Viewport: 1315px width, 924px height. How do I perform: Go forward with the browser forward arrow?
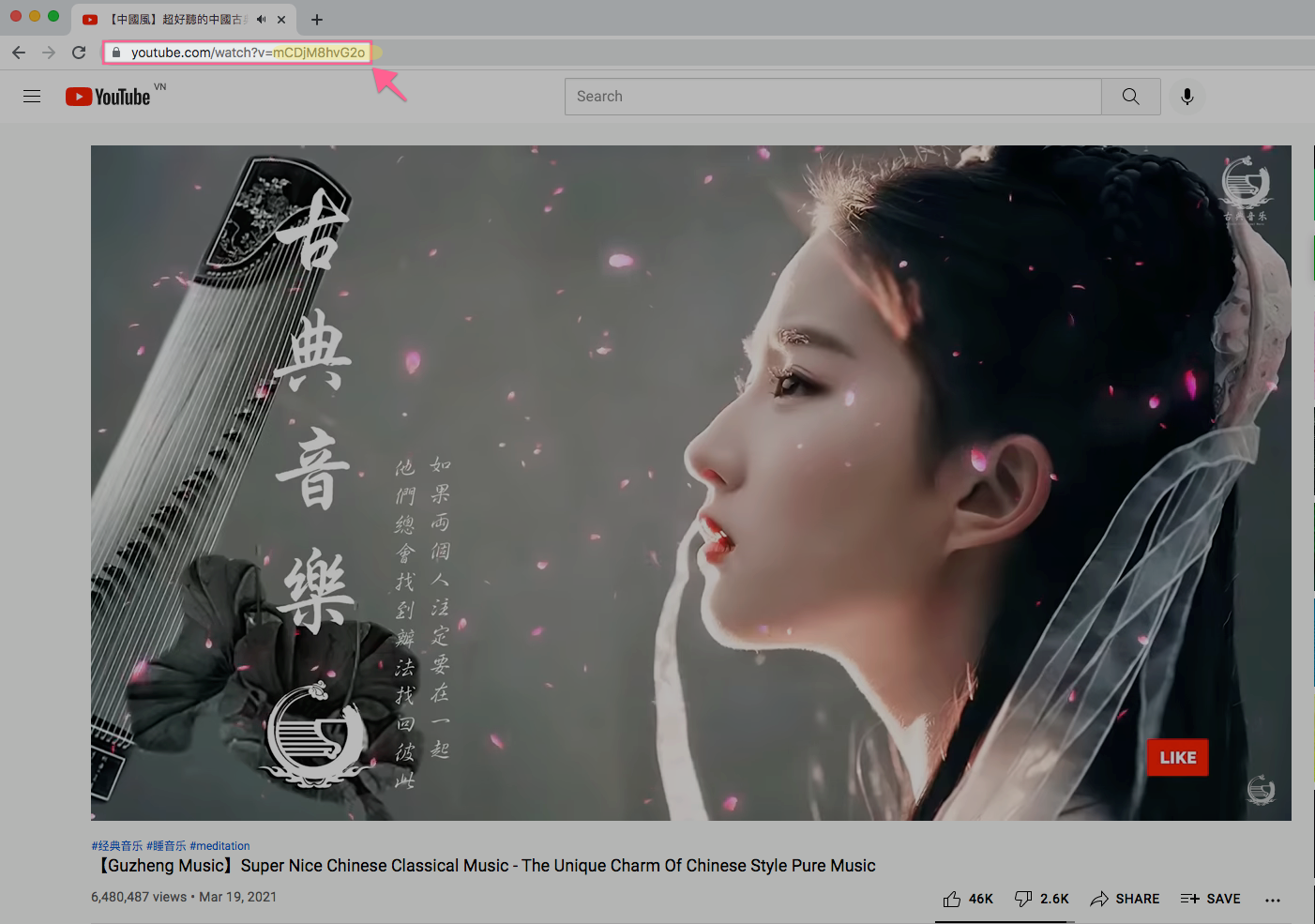click(49, 53)
